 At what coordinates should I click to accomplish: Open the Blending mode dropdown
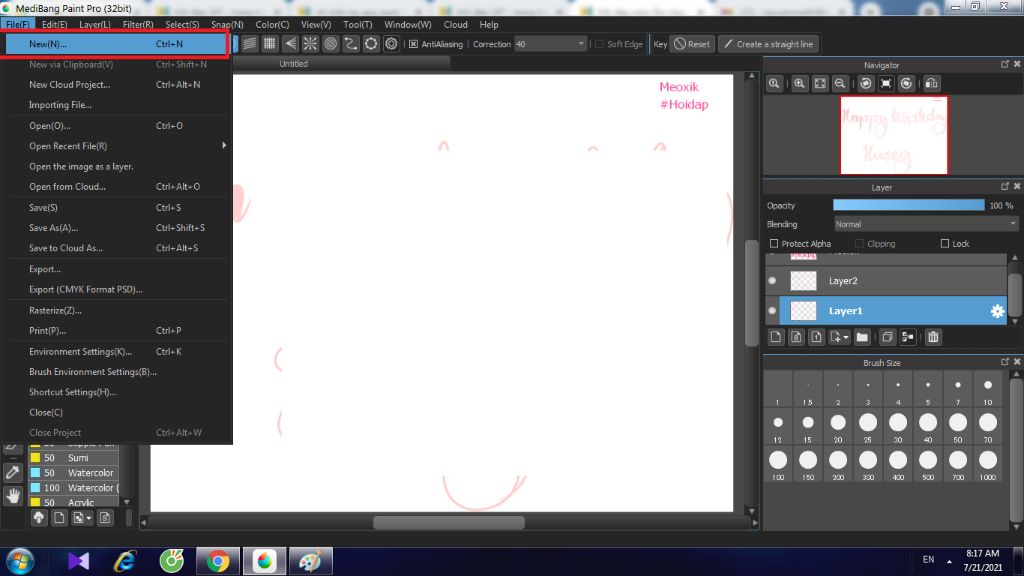pos(926,224)
